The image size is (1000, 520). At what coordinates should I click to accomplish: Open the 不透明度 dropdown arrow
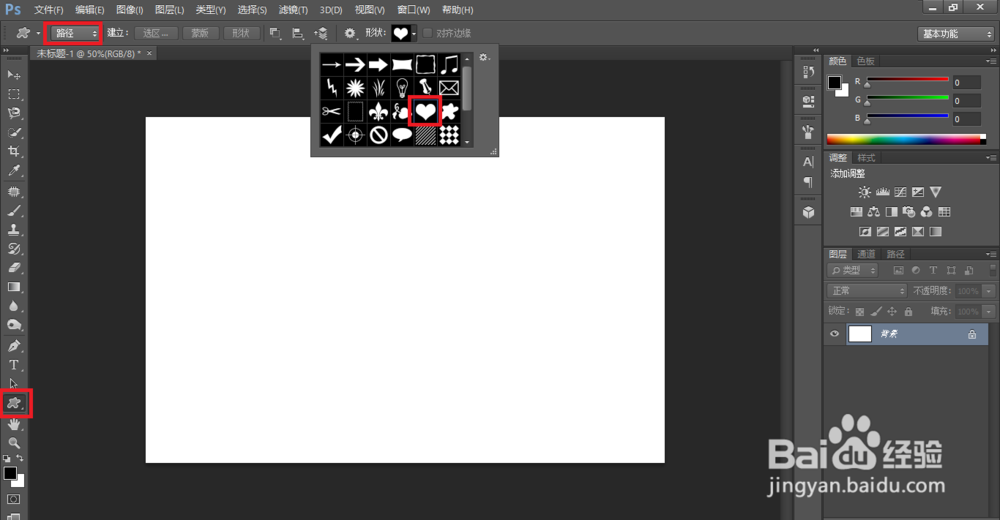point(988,291)
